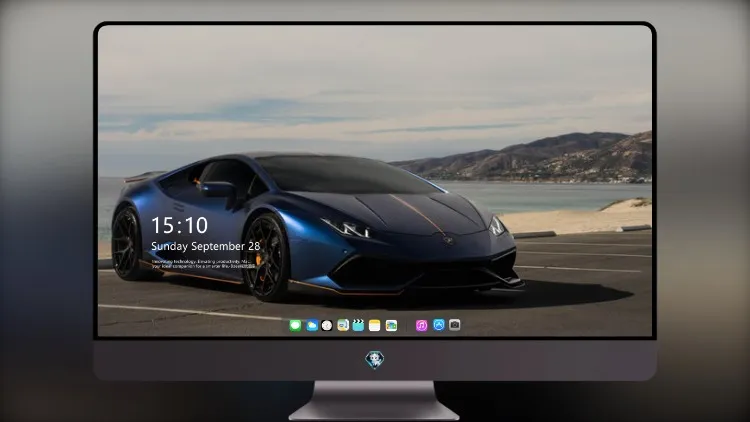Click the Sunday September 28 date text
Image resolution: width=750 pixels, height=422 pixels.
(x=206, y=246)
